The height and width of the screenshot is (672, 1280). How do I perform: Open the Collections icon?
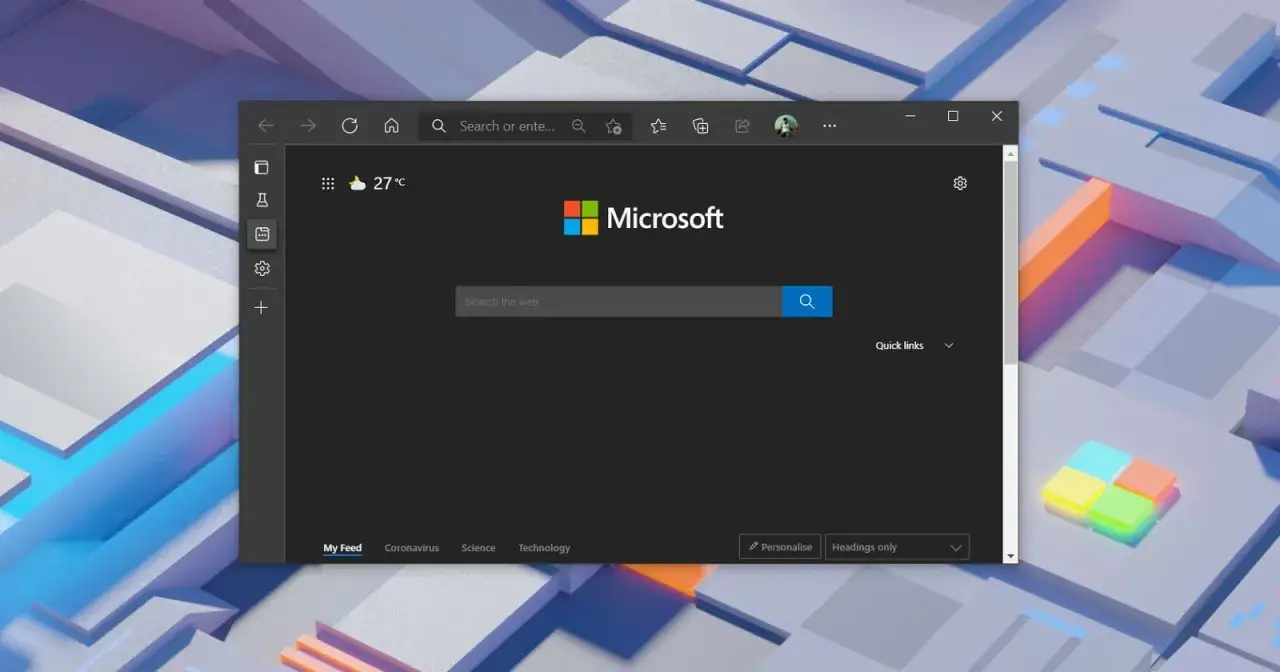(700, 126)
